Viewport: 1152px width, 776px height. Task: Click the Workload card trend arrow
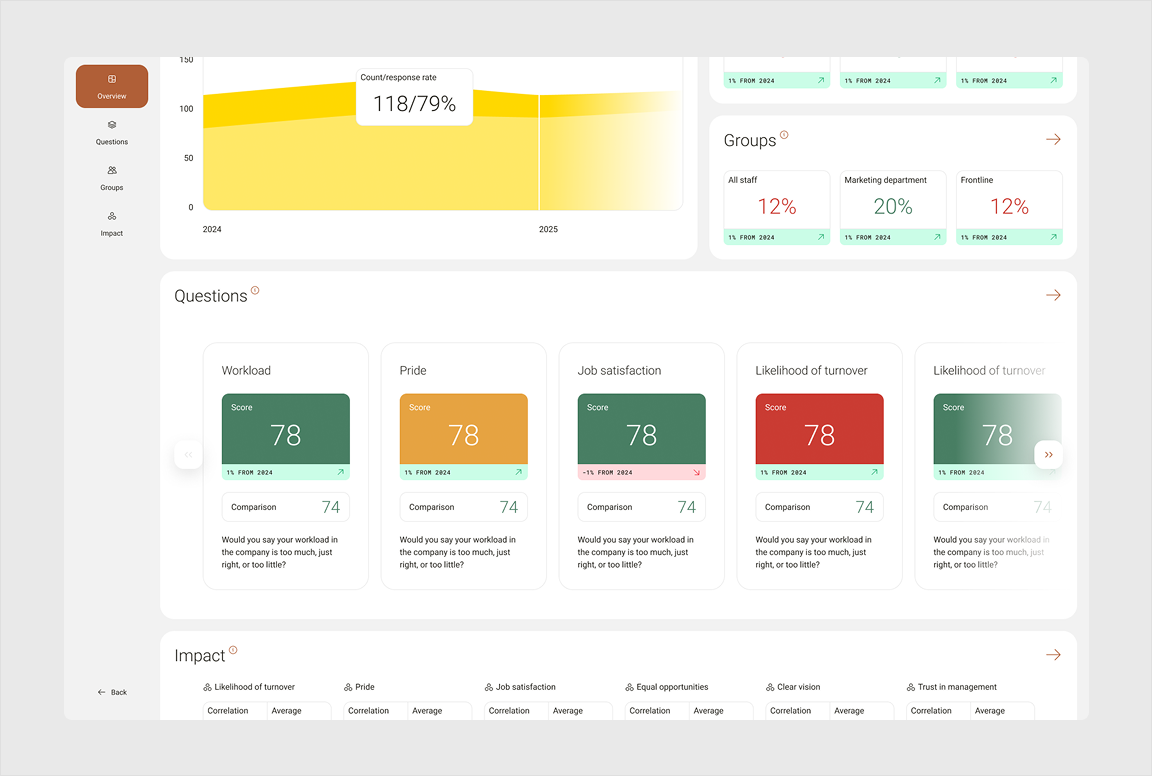pos(340,473)
